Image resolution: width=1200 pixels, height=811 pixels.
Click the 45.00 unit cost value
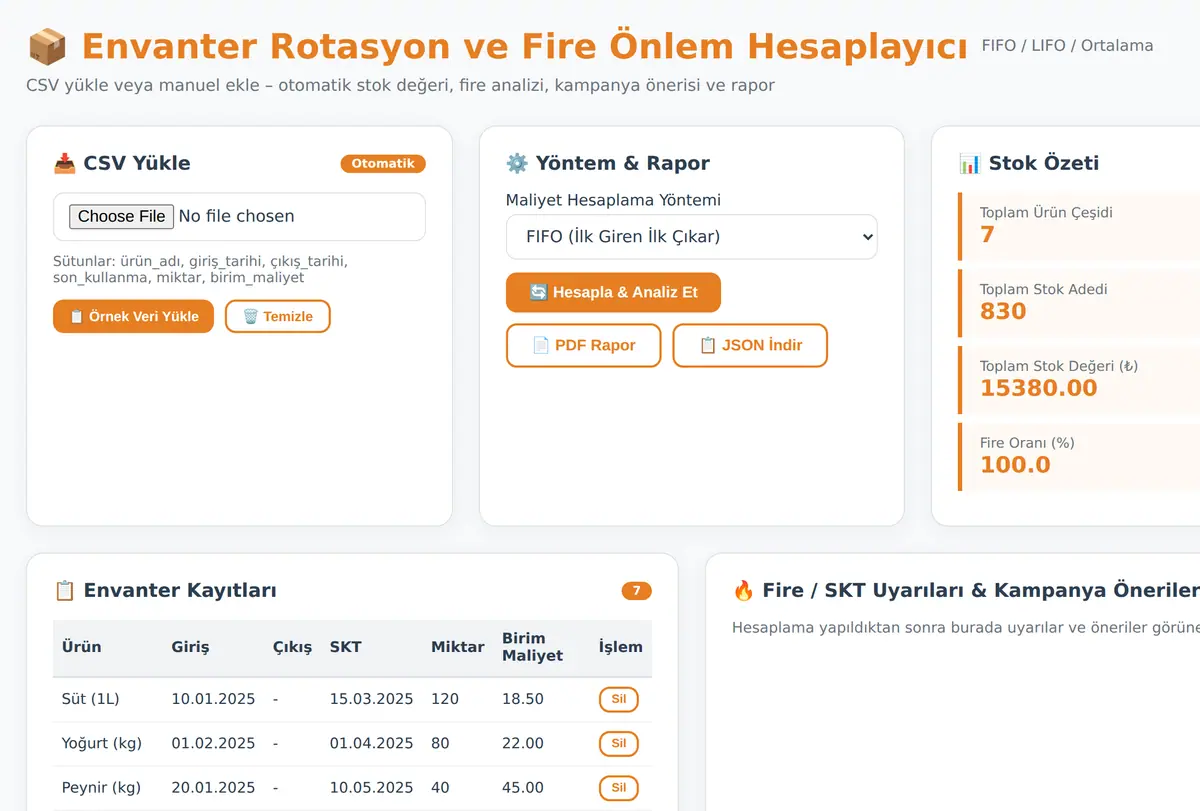click(523, 787)
